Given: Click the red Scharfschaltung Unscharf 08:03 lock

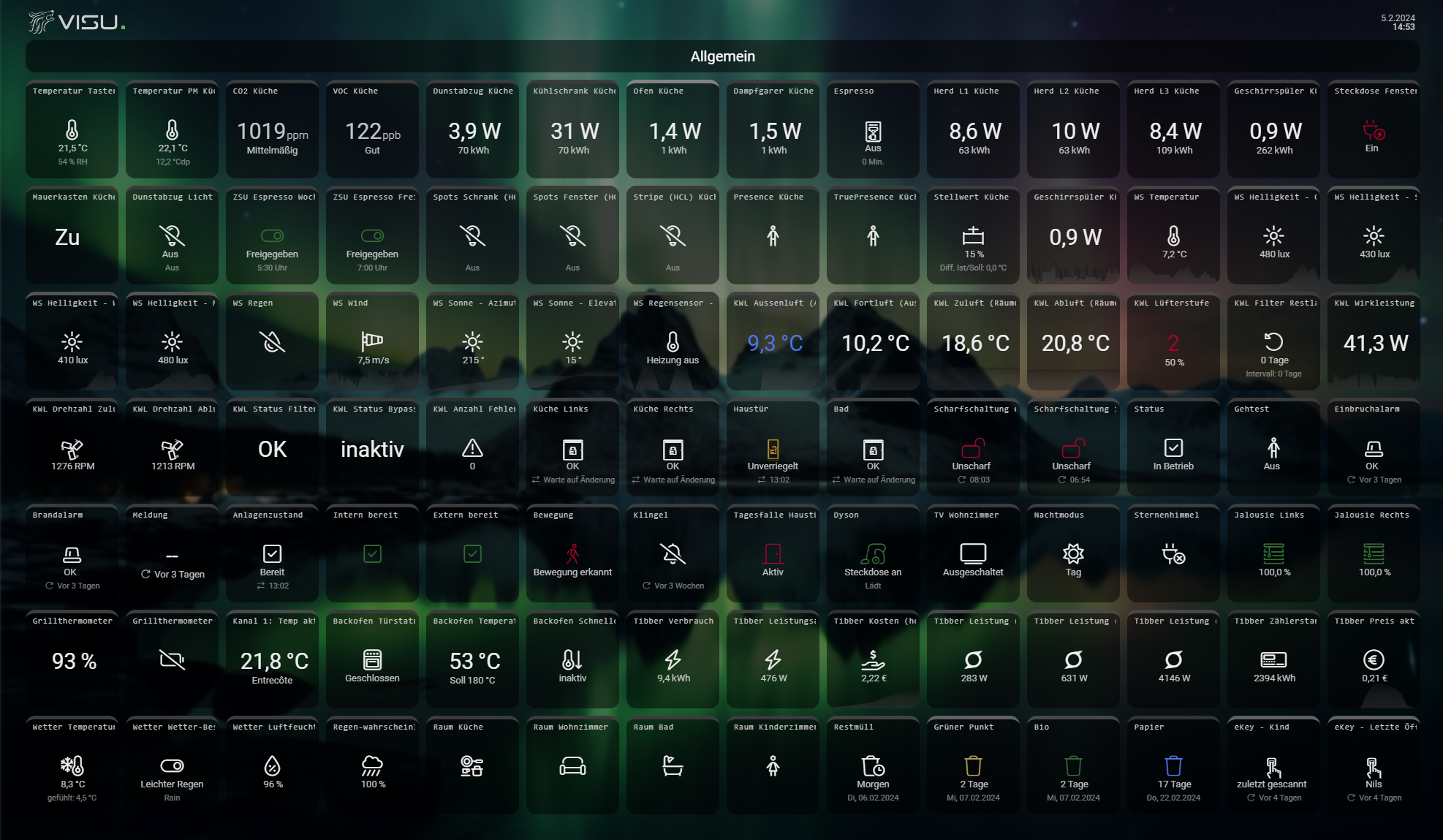Looking at the screenshot, I should [972, 447].
